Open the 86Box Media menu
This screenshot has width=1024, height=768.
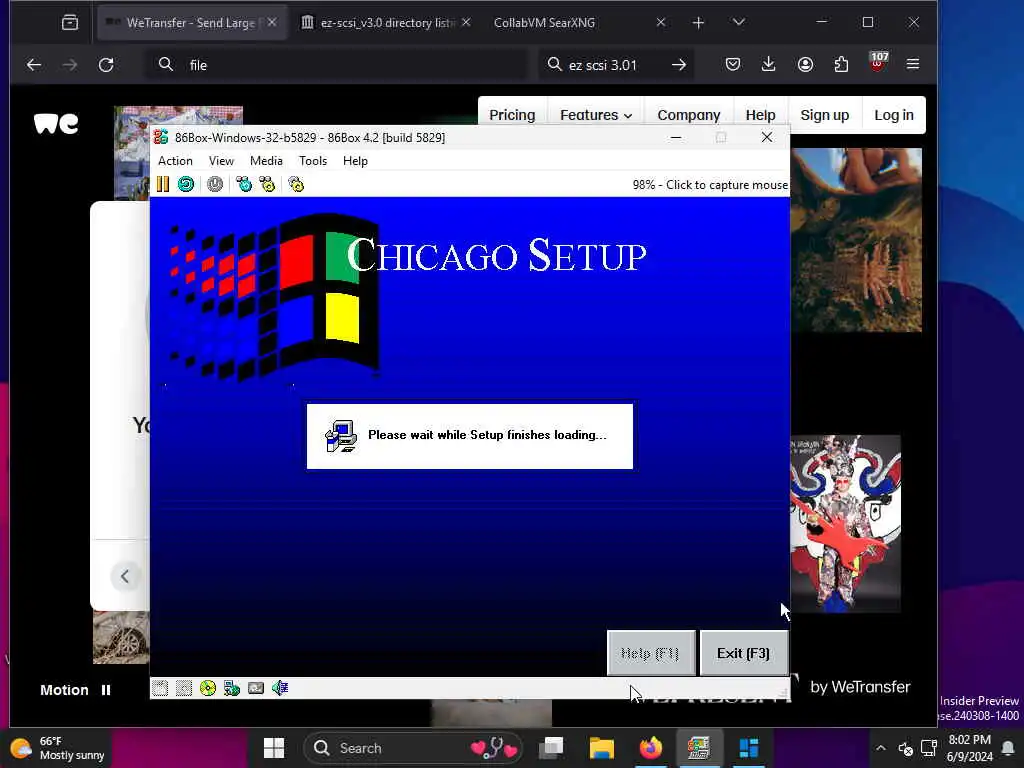(266, 161)
